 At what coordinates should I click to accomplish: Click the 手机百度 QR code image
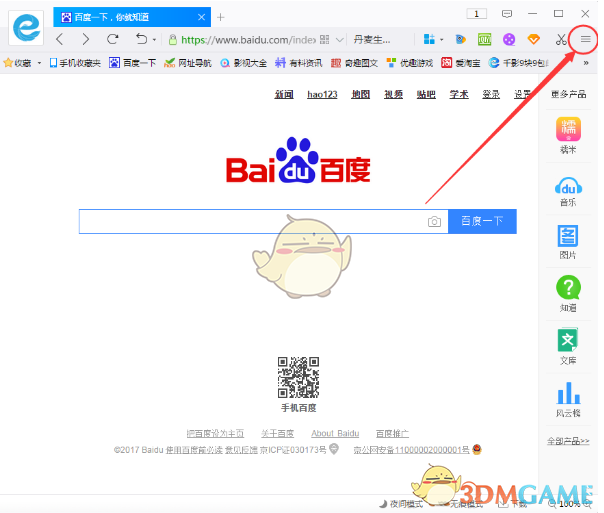click(299, 377)
